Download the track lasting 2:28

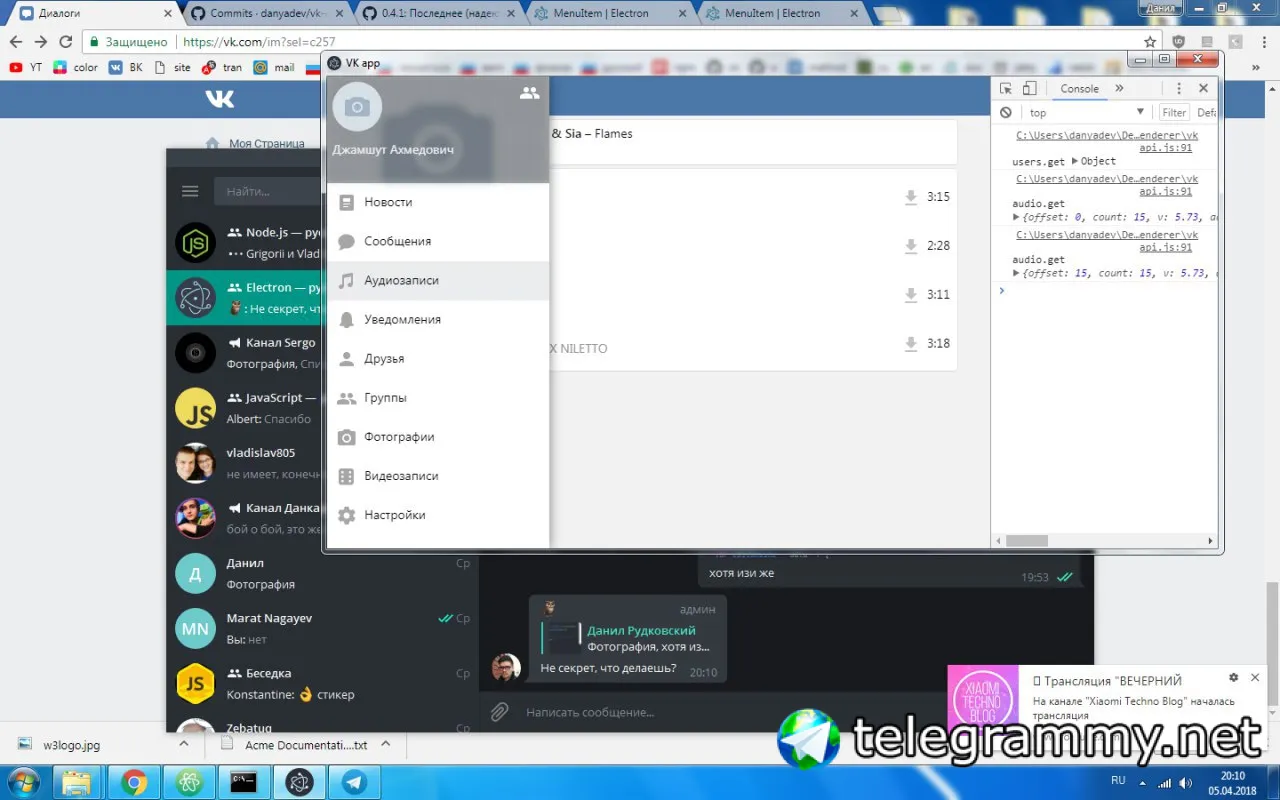click(x=911, y=246)
